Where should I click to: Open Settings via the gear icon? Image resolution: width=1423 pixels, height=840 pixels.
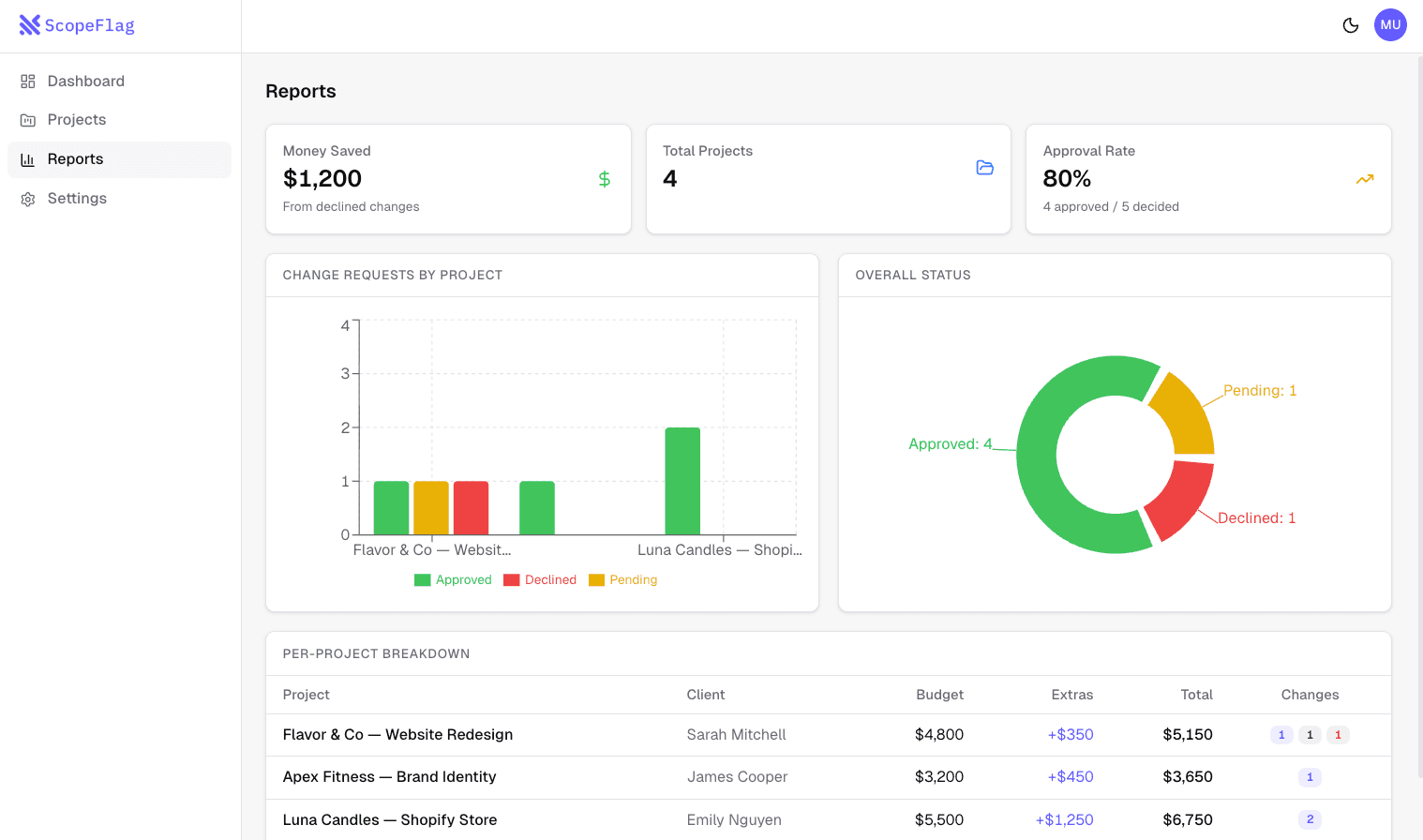point(27,198)
